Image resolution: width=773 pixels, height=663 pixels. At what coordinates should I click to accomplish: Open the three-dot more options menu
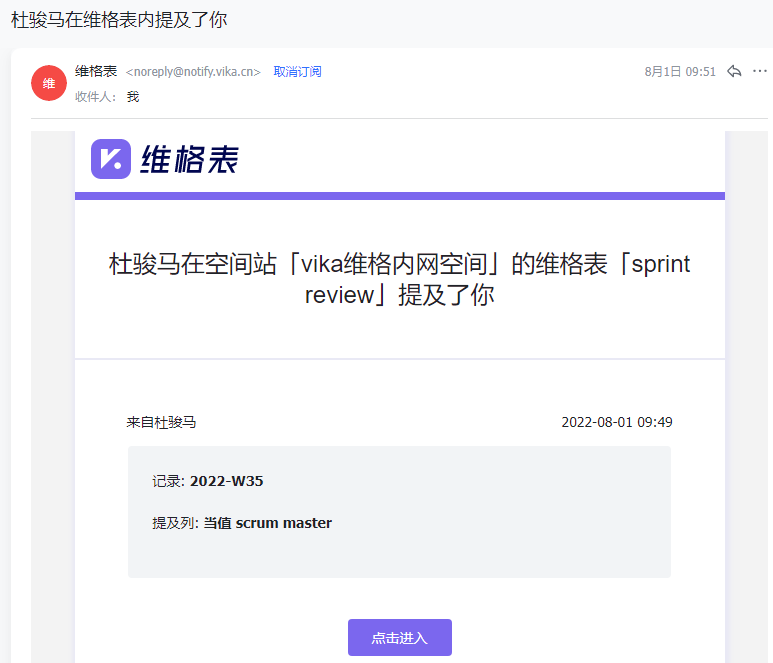(760, 71)
